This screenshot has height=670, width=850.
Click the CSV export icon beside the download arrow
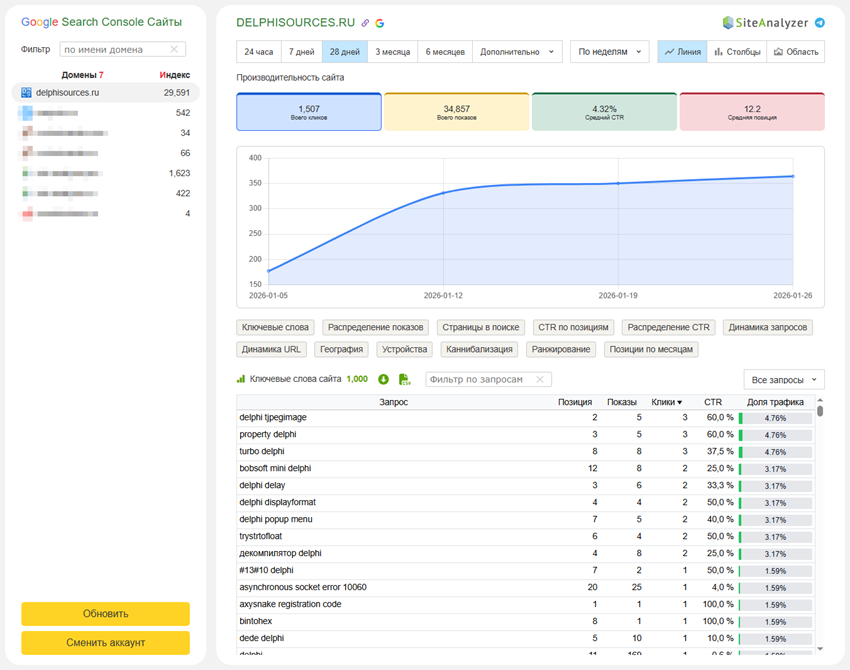click(402, 379)
